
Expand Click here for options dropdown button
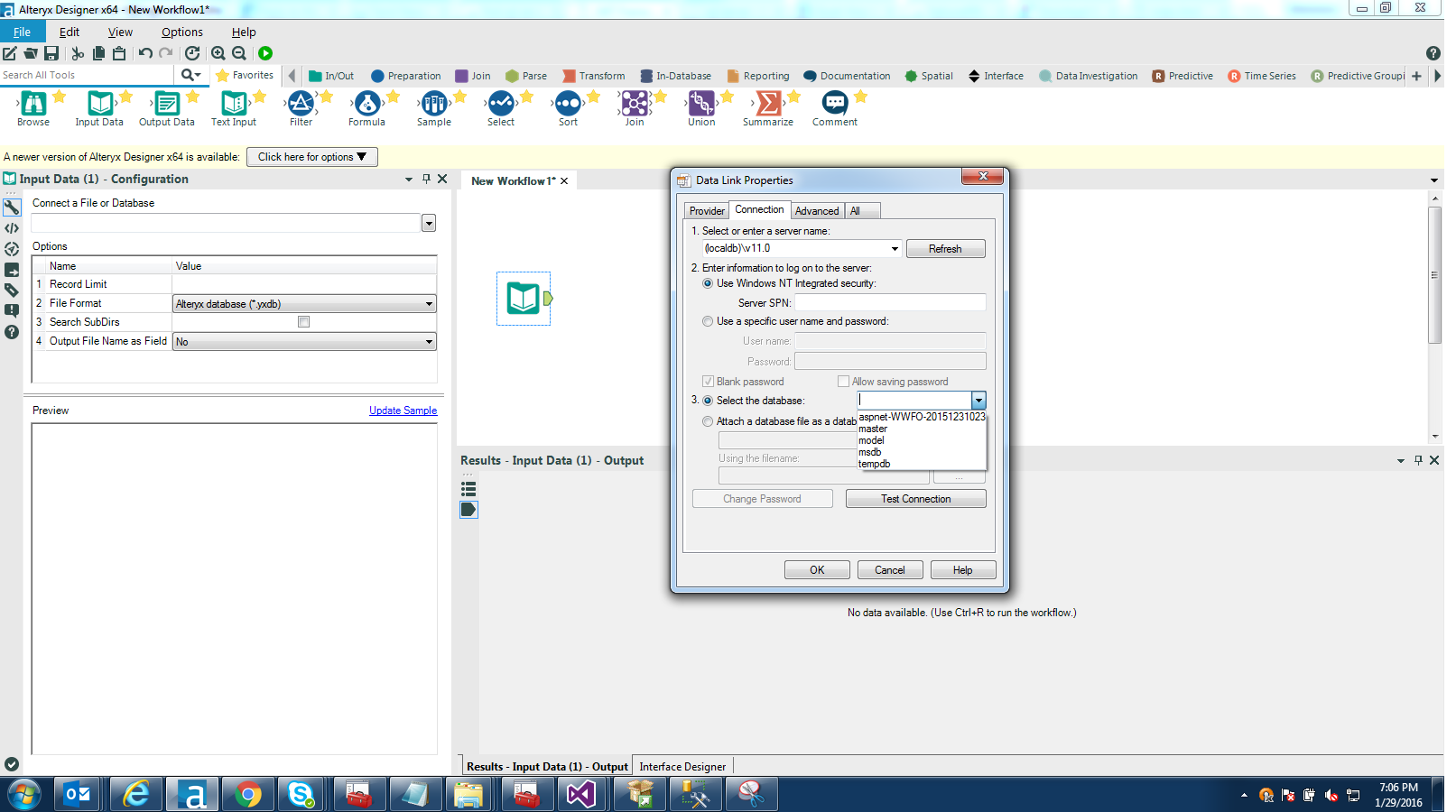pos(312,157)
